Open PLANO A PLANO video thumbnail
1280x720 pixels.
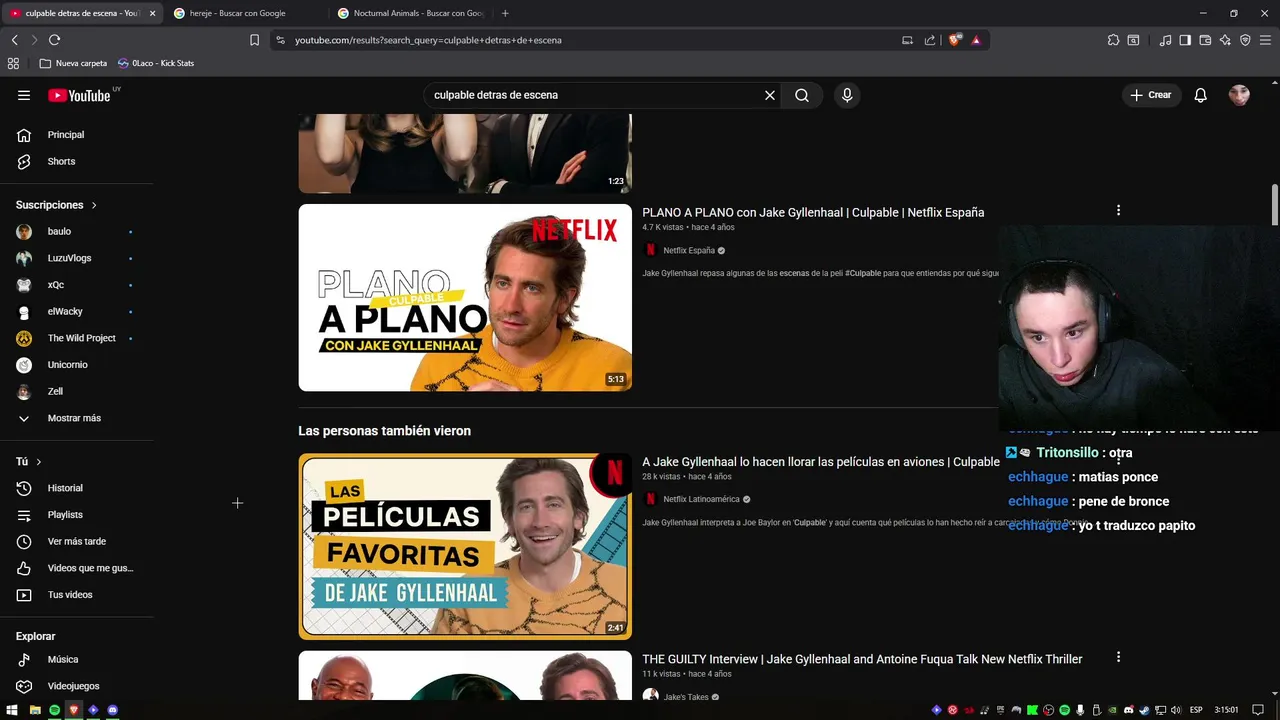tap(465, 297)
